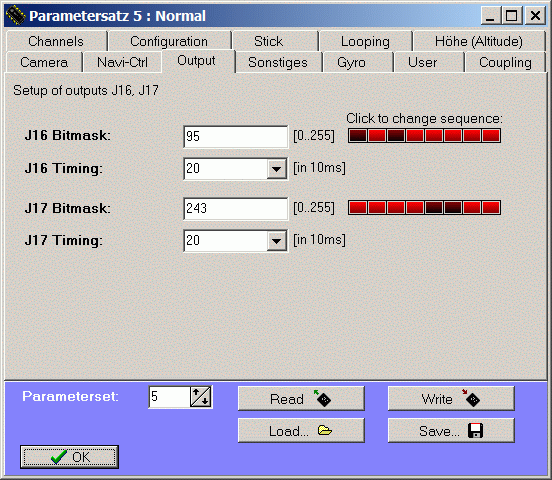
Task: Toggle second J16 sequence LED square
Action: coord(377,136)
